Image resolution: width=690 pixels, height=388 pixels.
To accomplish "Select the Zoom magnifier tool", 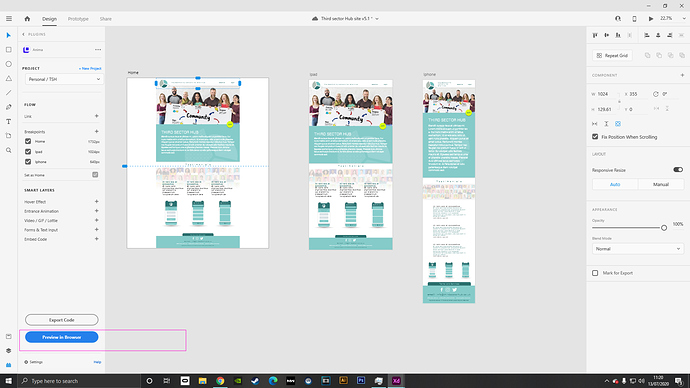I will coord(8,150).
